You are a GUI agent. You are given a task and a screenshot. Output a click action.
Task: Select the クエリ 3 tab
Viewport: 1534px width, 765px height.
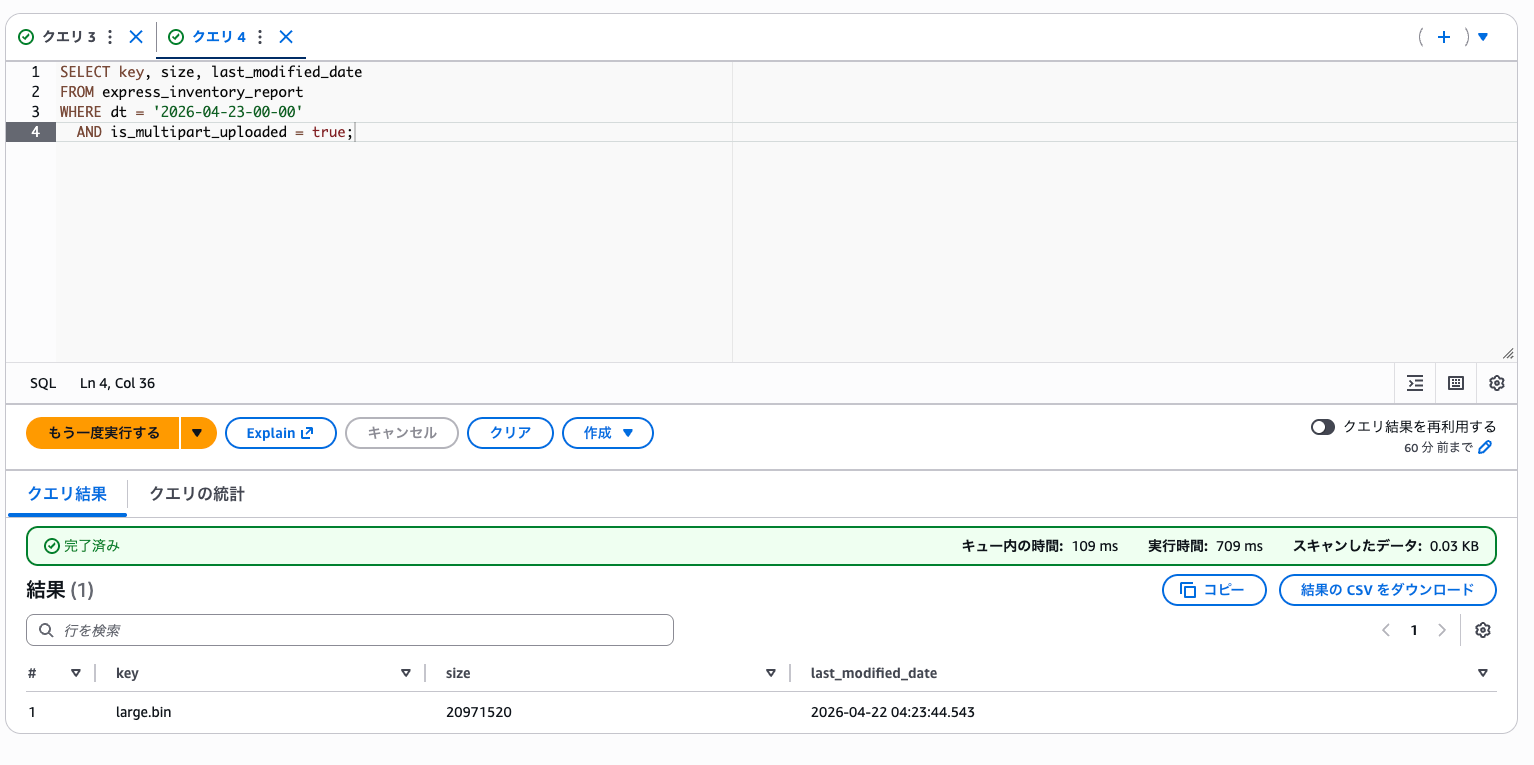(68, 37)
